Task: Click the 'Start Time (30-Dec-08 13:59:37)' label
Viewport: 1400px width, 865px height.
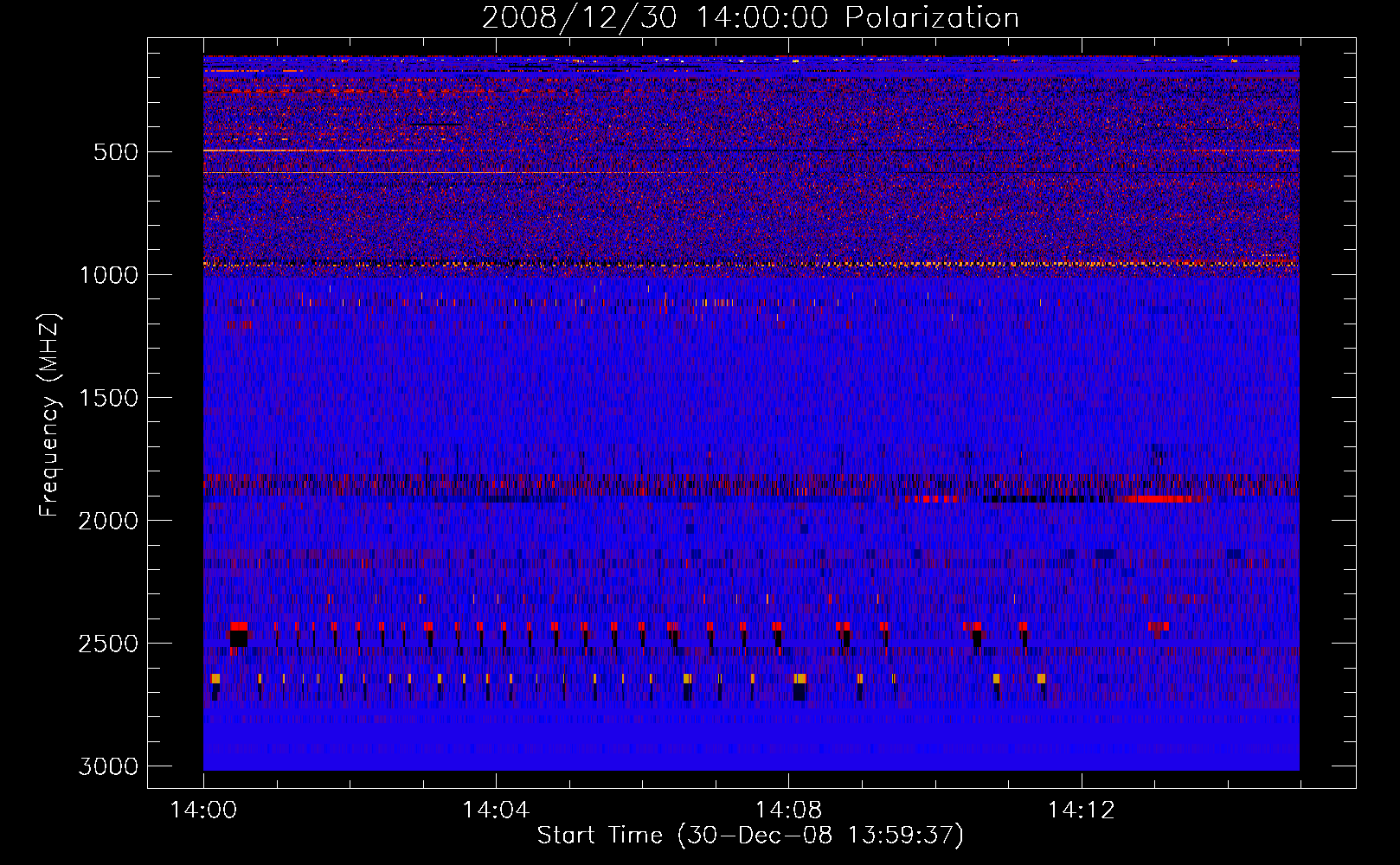Action: (x=750, y=836)
